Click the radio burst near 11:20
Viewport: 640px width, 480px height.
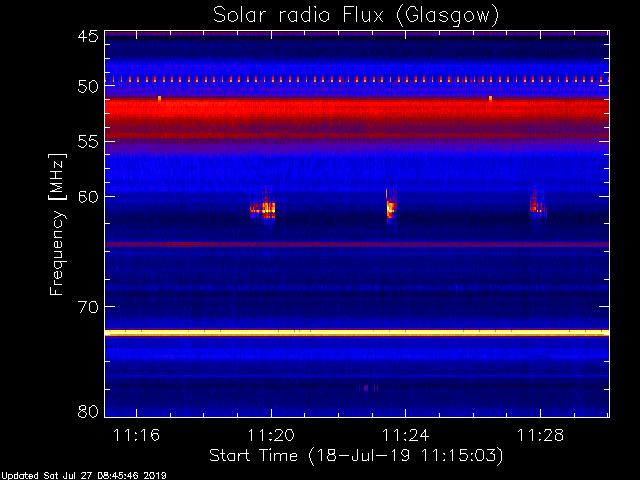(x=263, y=208)
